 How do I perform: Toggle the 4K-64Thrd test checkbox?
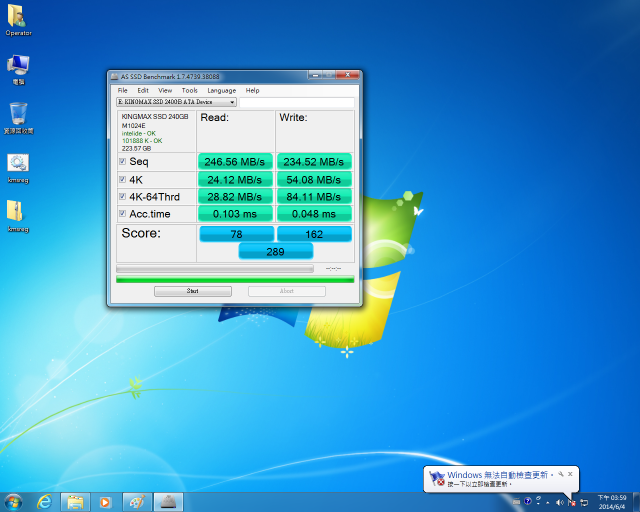click(x=122, y=196)
